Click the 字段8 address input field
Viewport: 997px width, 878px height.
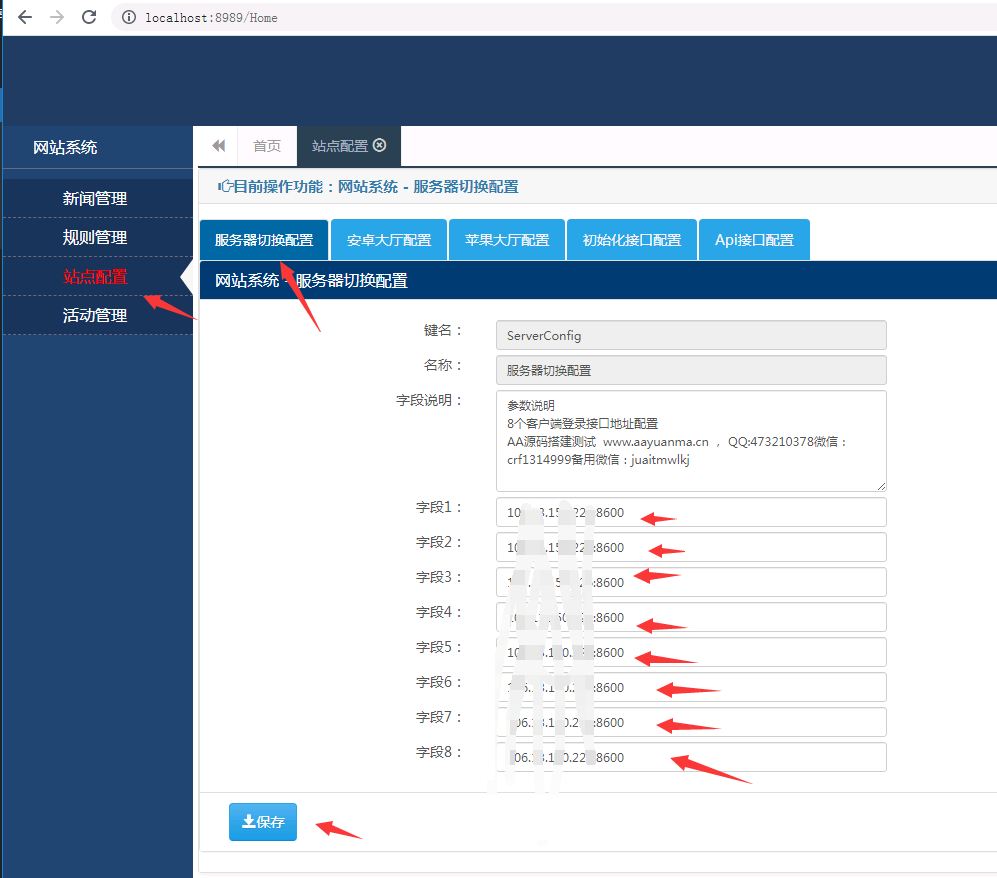tap(690, 757)
